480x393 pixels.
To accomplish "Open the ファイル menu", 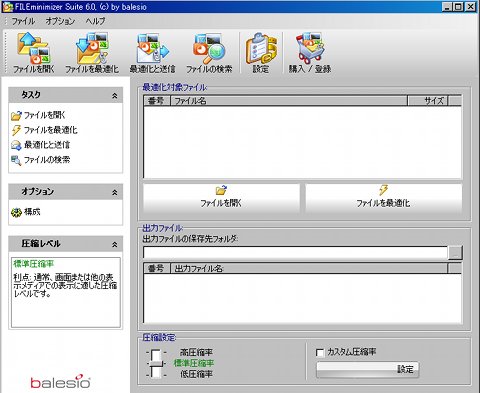I will [23, 21].
